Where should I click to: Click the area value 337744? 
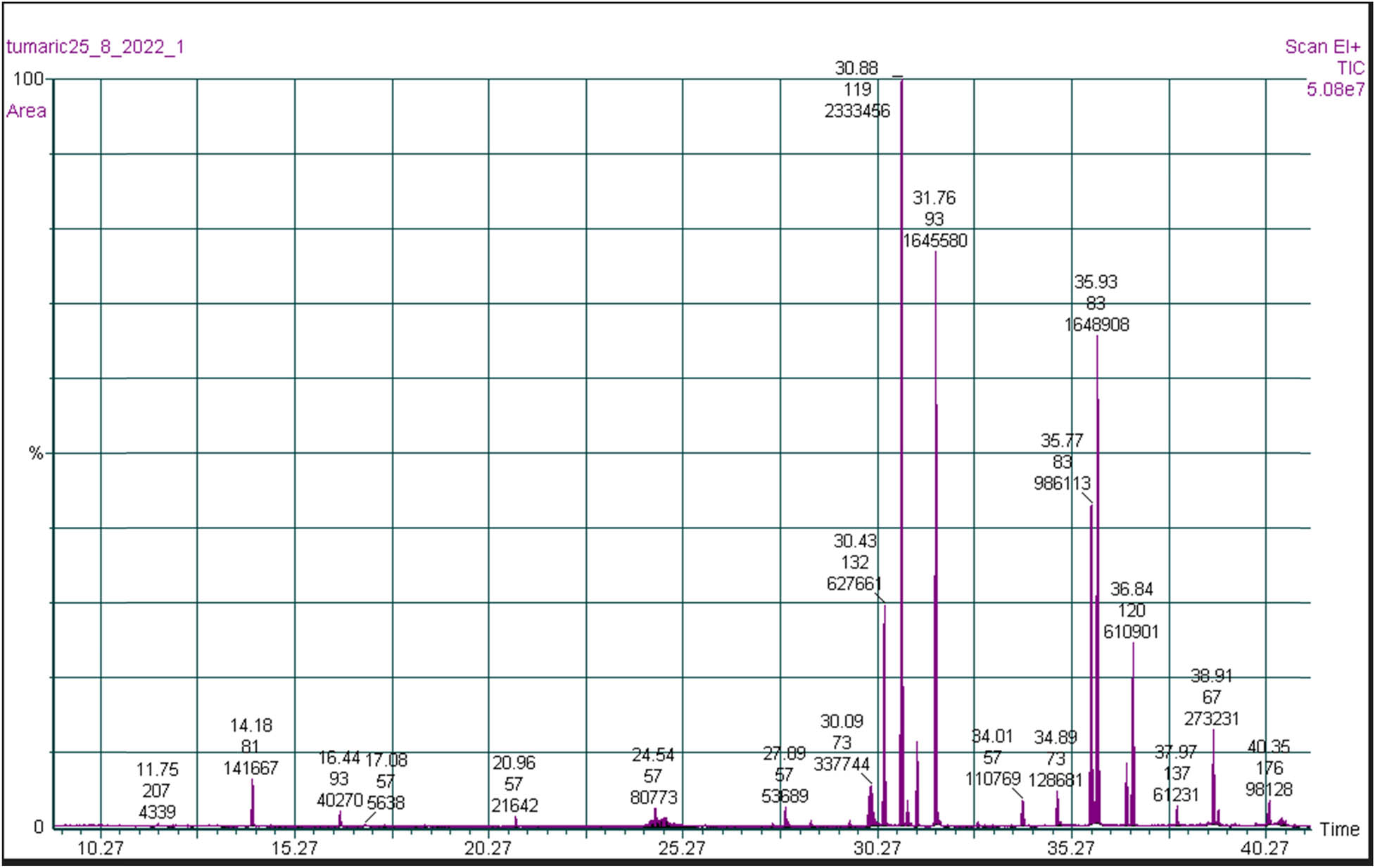pos(842,765)
